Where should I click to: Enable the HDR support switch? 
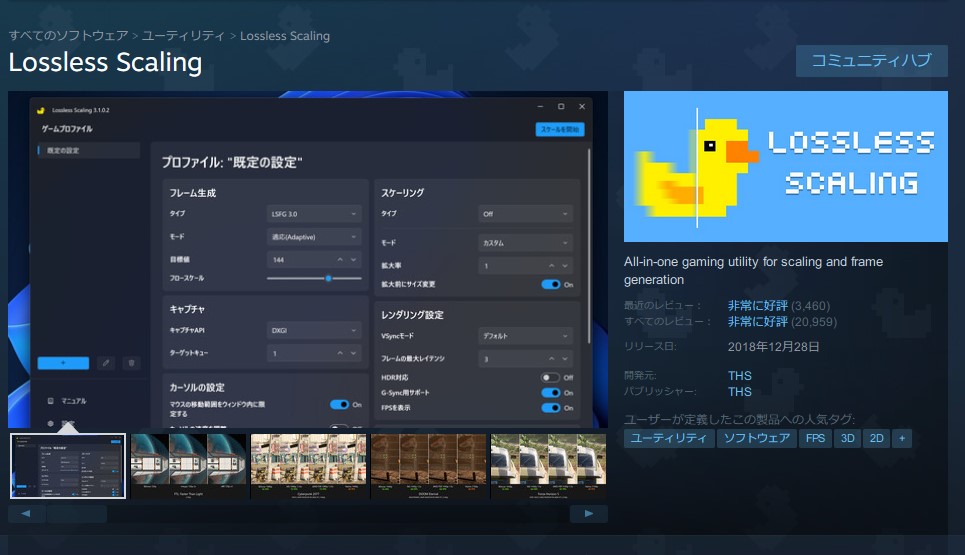[550, 377]
